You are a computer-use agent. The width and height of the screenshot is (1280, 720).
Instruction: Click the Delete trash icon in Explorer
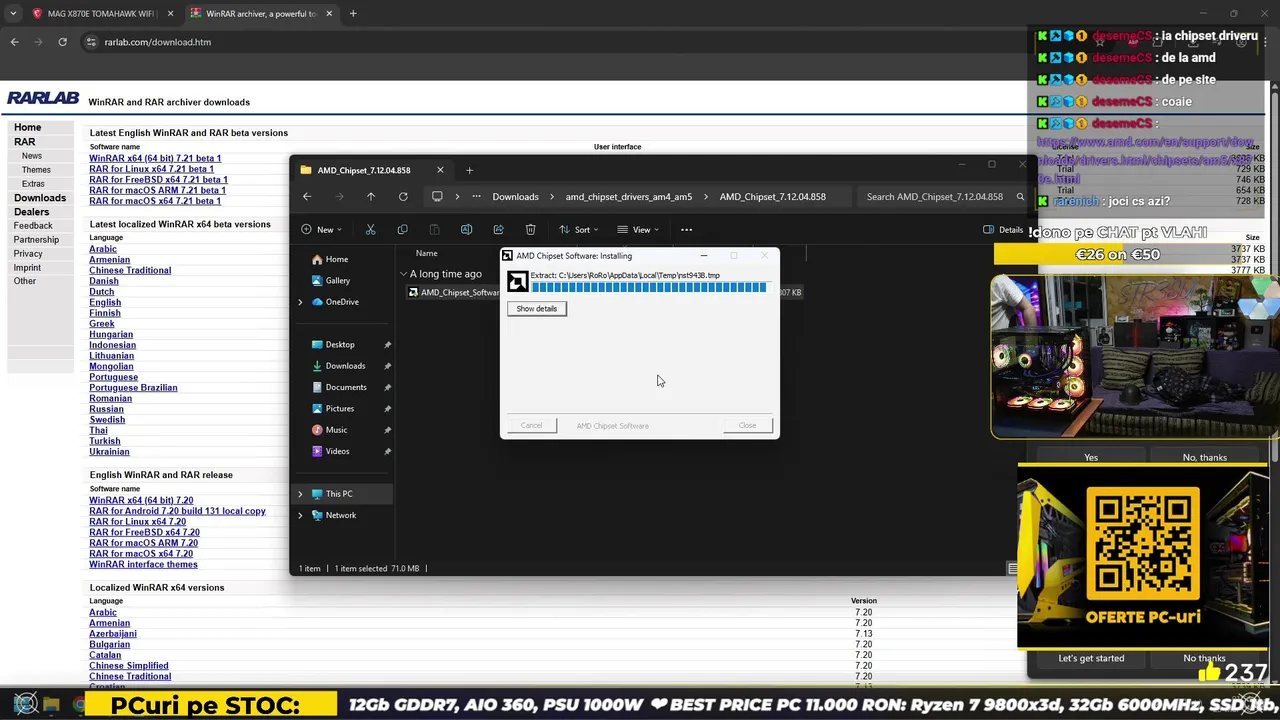tap(530, 229)
